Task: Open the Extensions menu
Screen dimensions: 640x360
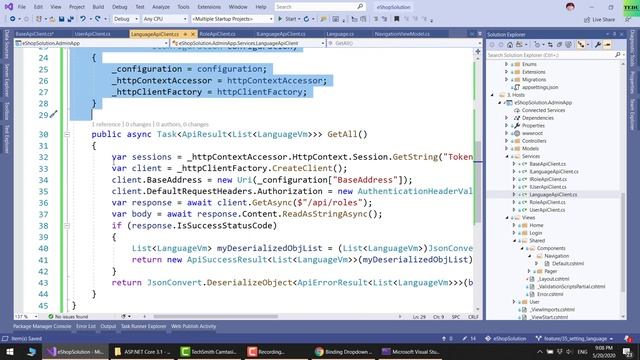Action: [209, 7]
